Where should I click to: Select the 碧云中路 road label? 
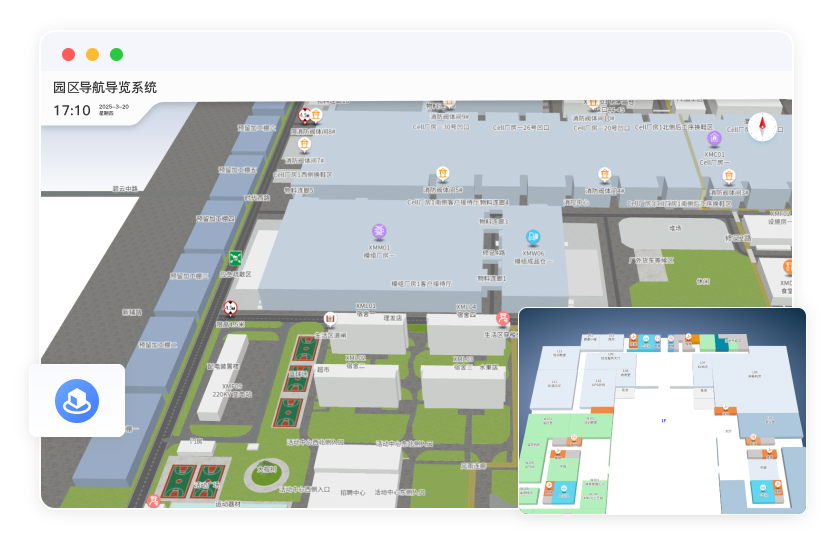tap(126, 188)
